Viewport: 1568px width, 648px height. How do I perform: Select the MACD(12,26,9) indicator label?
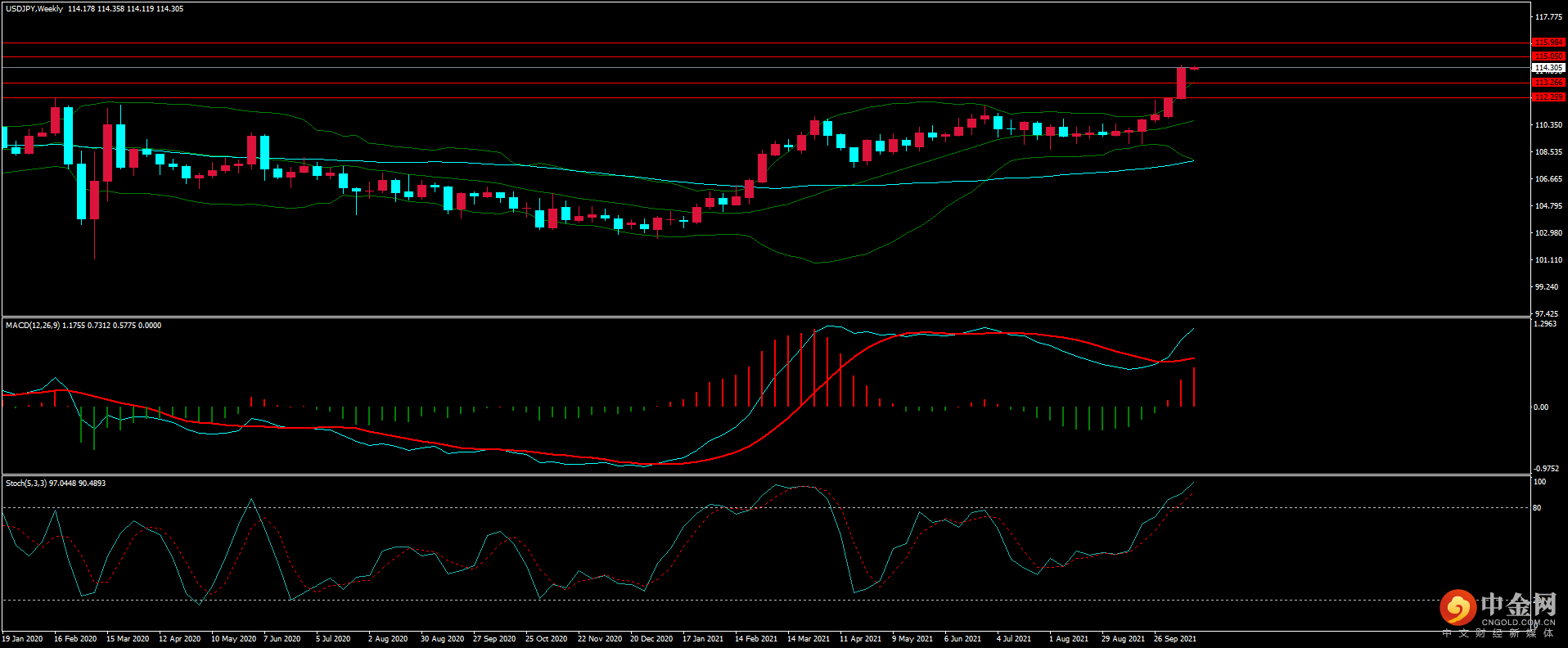click(32, 326)
